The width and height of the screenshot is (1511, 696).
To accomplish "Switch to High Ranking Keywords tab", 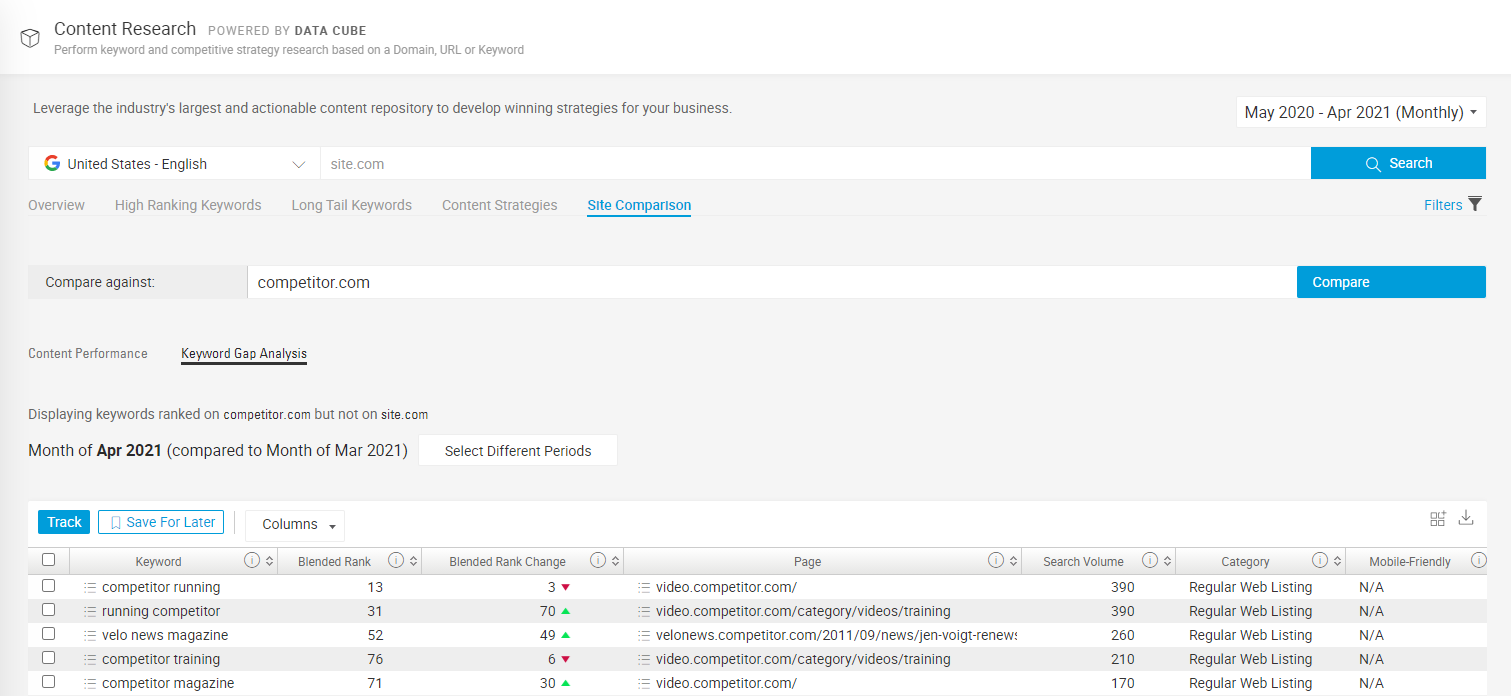I will [188, 205].
